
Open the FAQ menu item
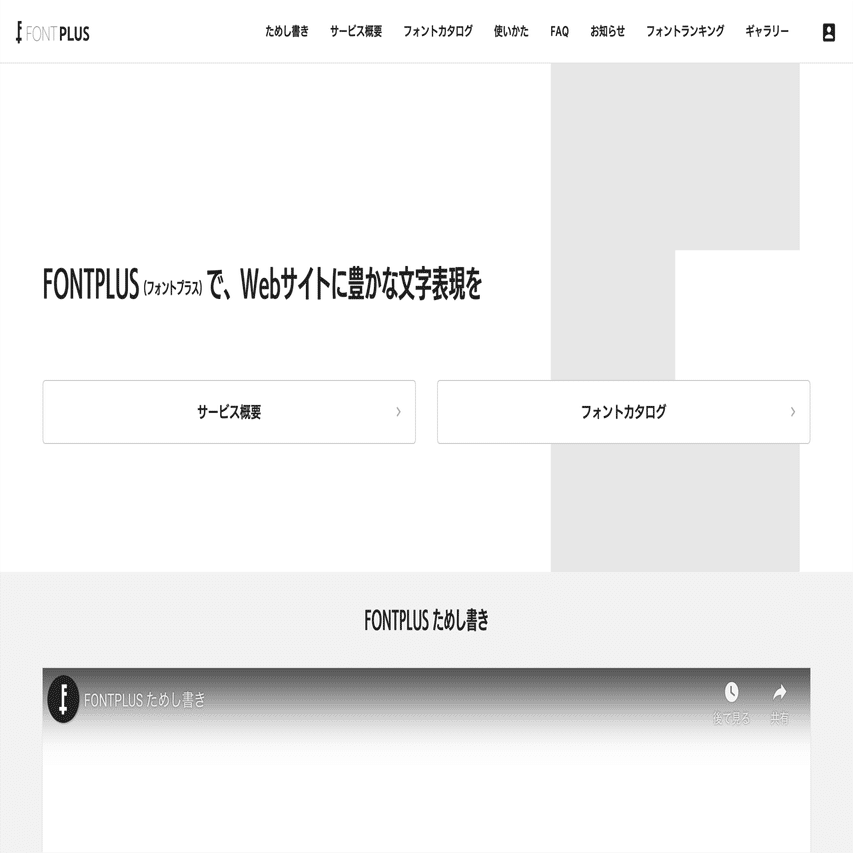(x=559, y=32)
